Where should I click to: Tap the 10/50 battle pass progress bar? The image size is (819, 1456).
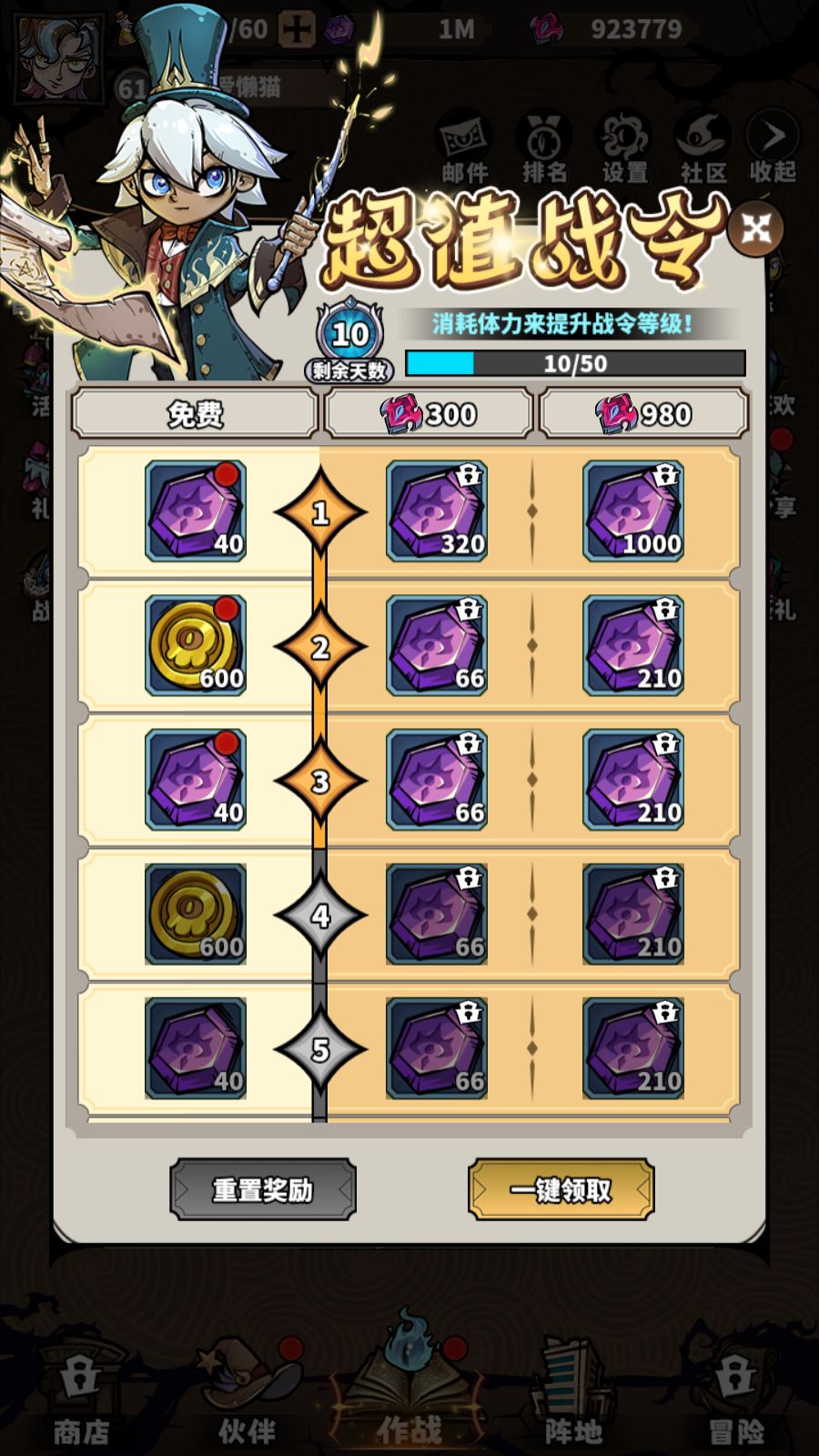click(575, 363)
